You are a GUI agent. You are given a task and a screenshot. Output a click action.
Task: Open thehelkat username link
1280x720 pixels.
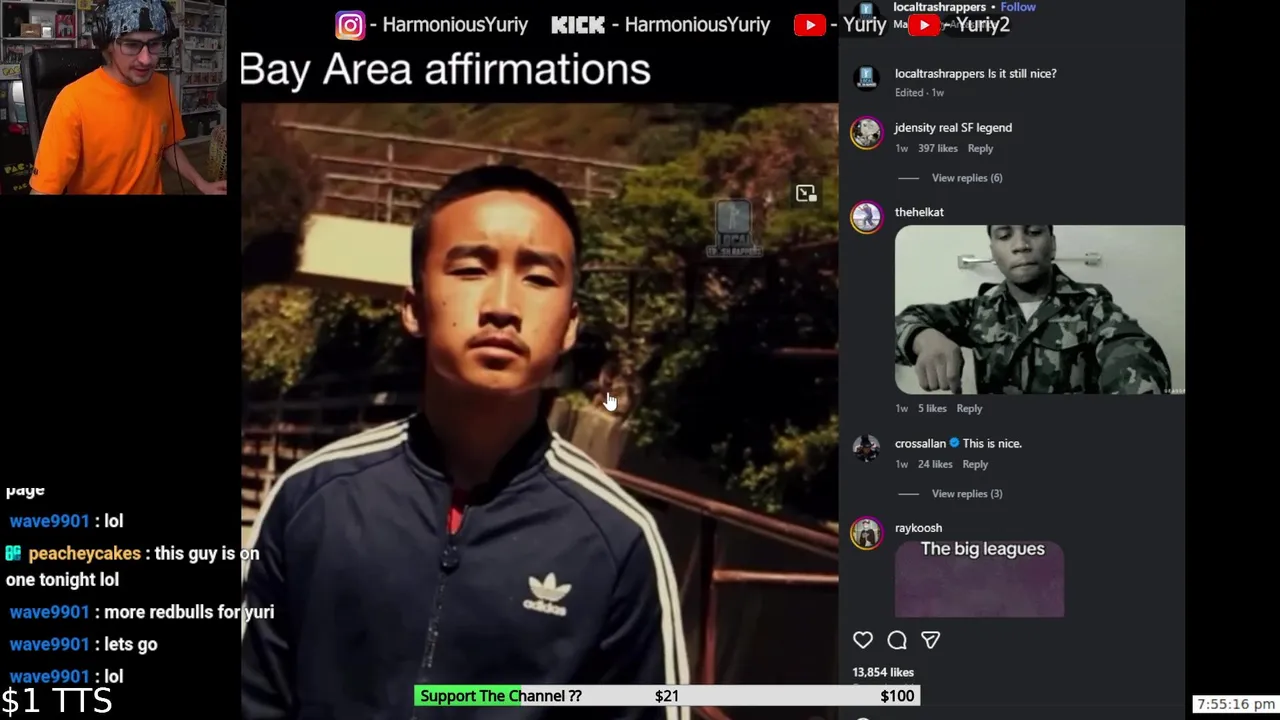tap(919, 212)
